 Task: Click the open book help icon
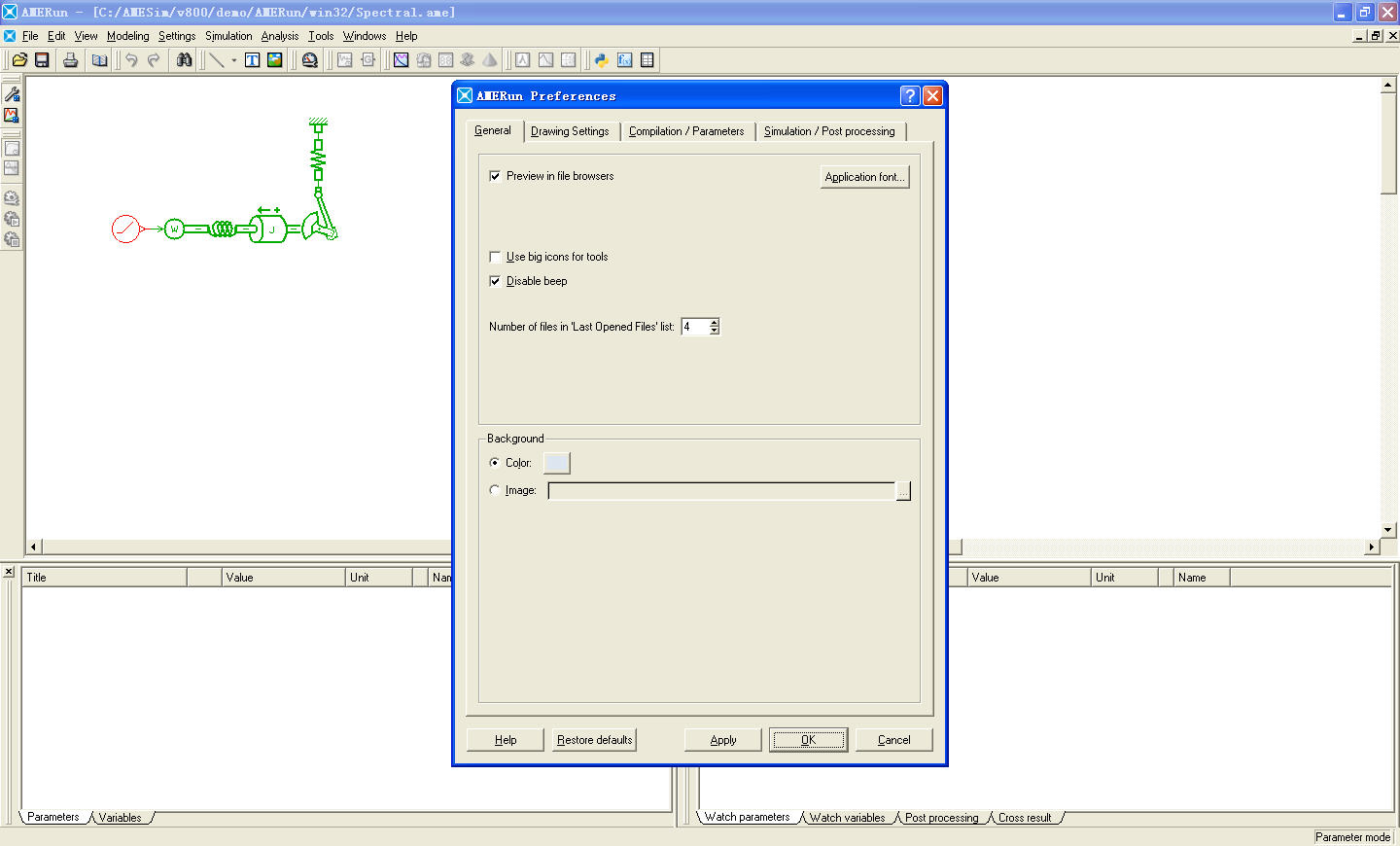point(99,60)
